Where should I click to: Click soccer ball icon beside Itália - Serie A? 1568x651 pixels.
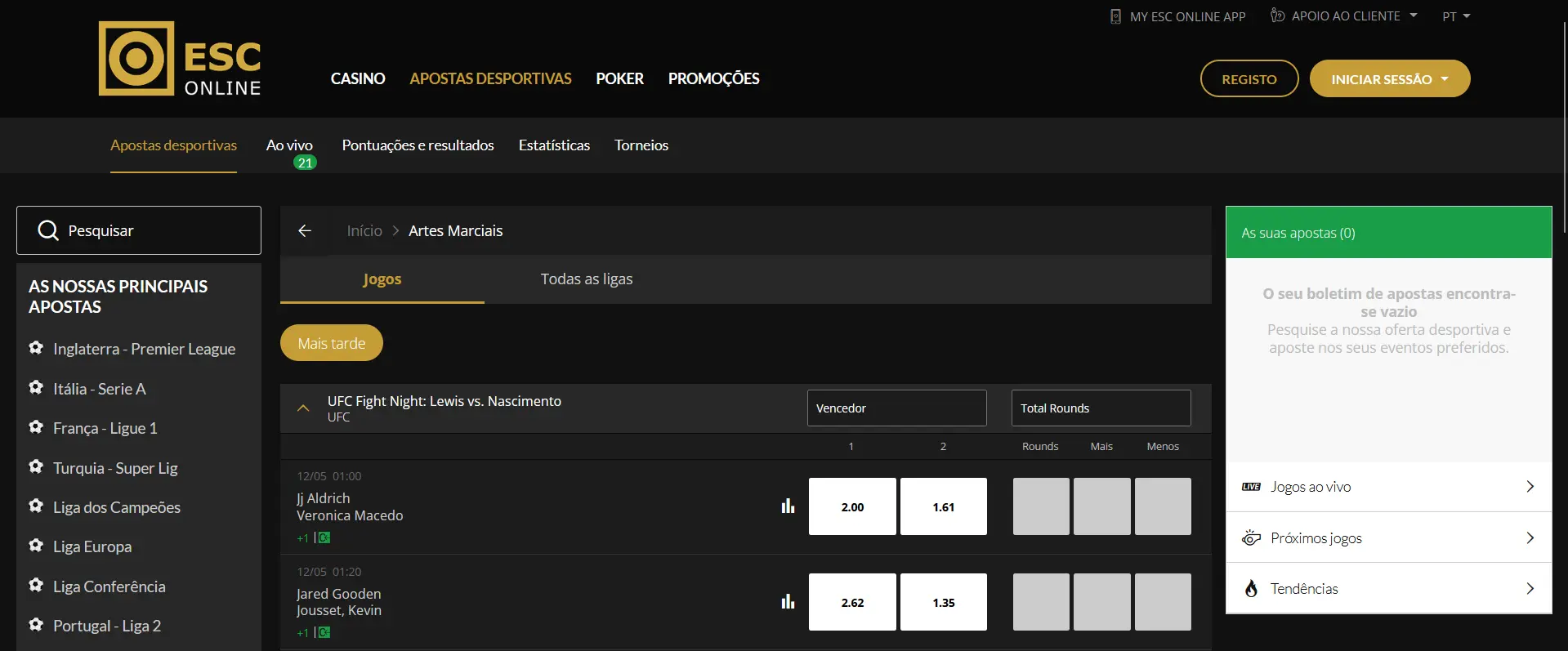pyautogui.click(x=36, y=387)
